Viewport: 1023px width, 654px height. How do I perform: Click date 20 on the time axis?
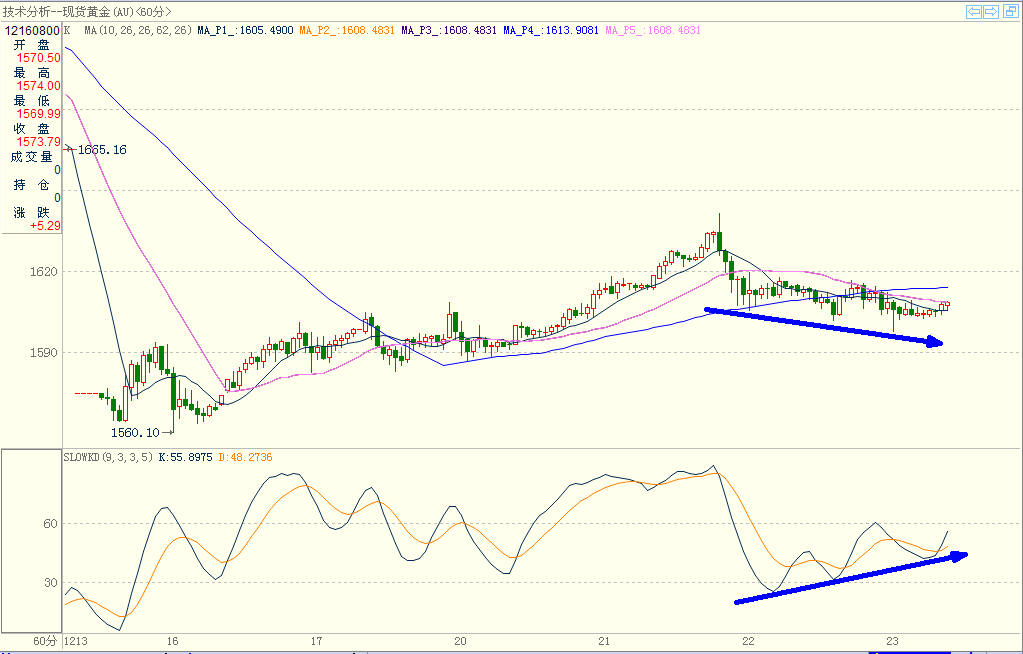coord(461,641)
